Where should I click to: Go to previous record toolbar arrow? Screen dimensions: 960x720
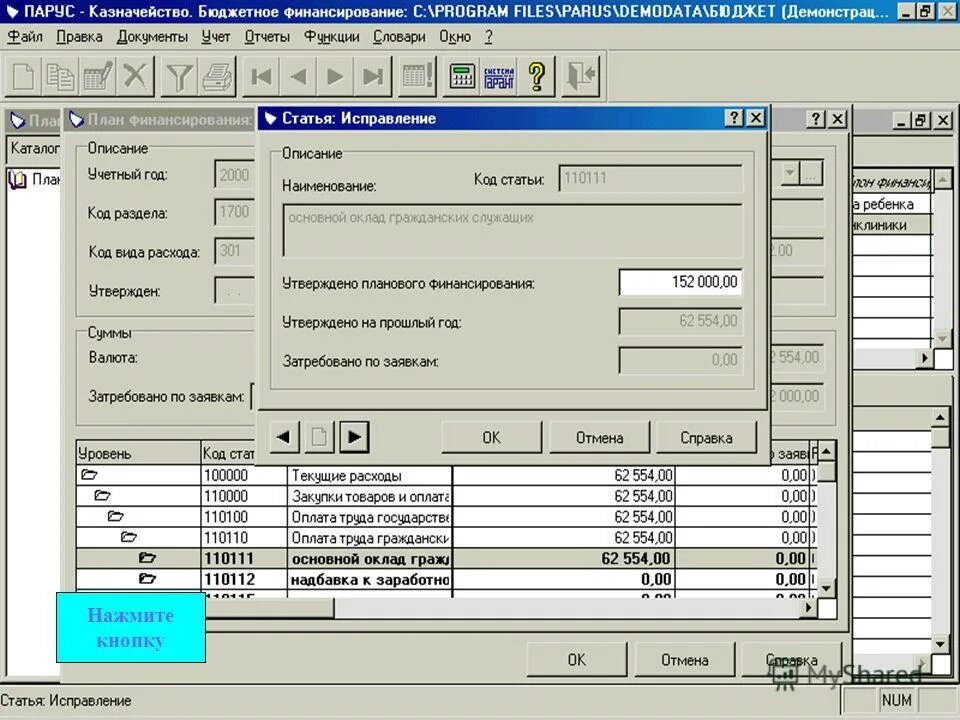(x=299, y=77)
